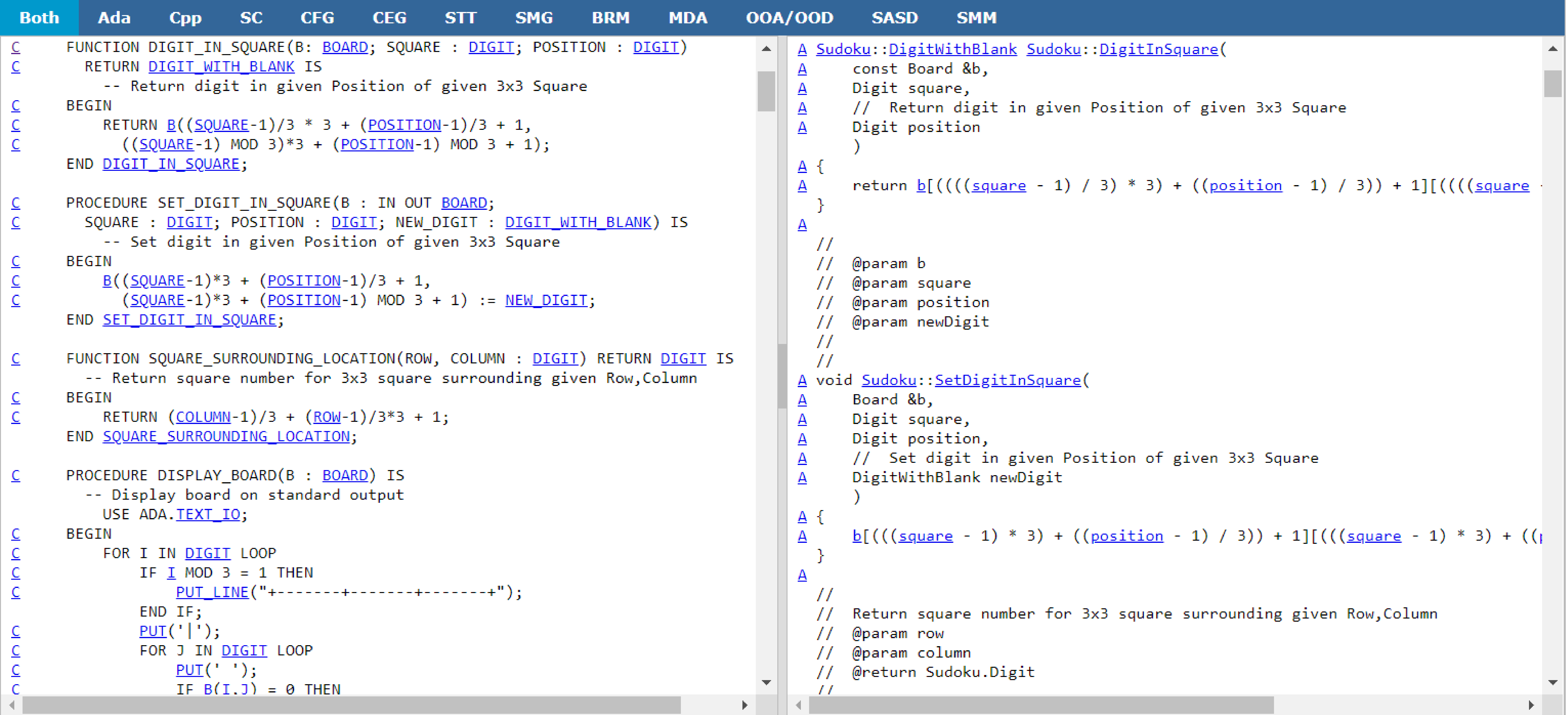This screenshot has height=715, width=1568.
Task: Follow NEW_DIGIT link in assignment statement
Action: (x=546, y=300)
